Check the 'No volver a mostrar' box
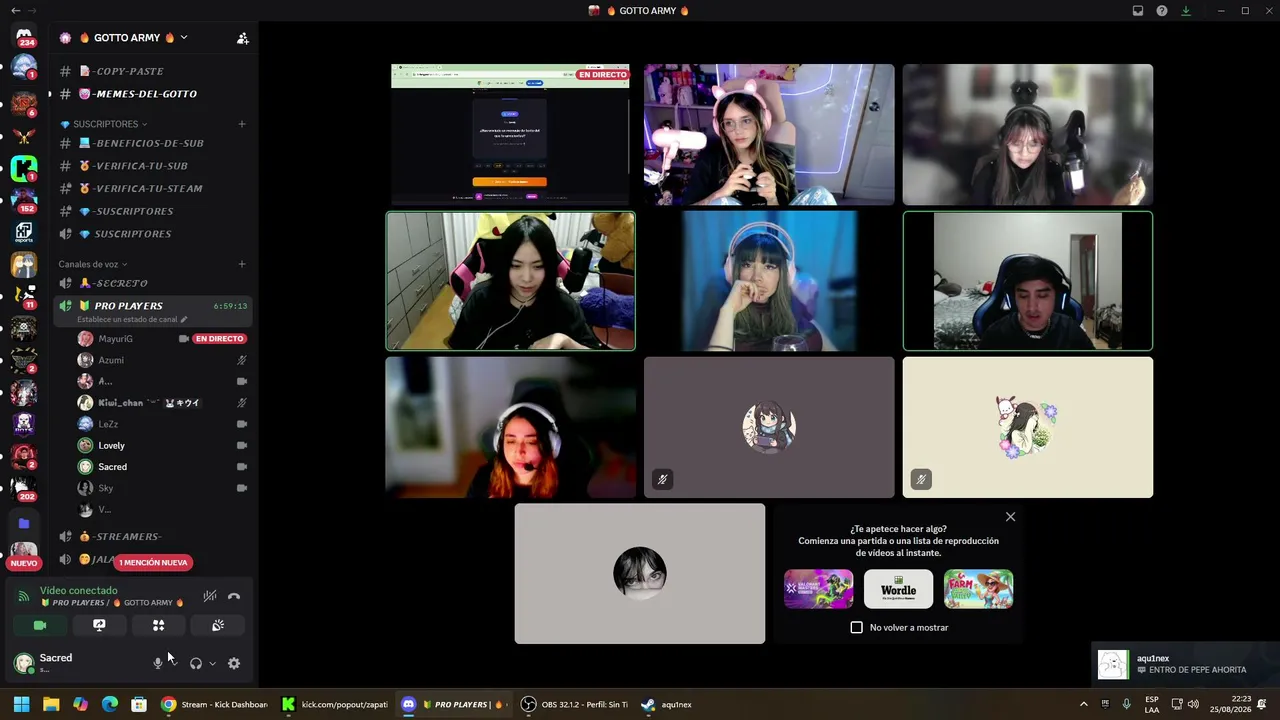The width and height of the screenshot is (1280, 720). click(857, 627)
